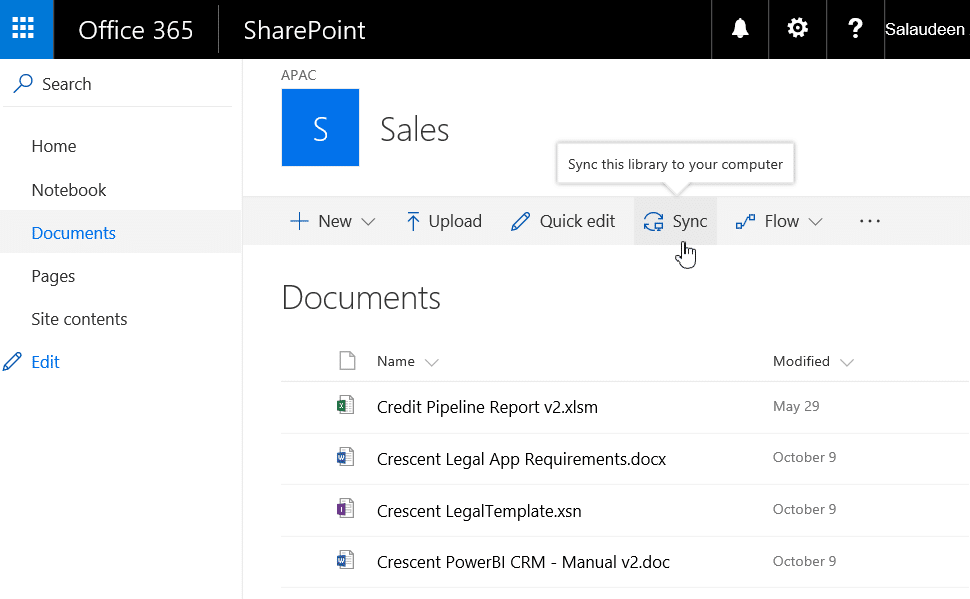The image size is (970, 599).
Task: Open the Documents navigation item
Action: pos(73,232)
